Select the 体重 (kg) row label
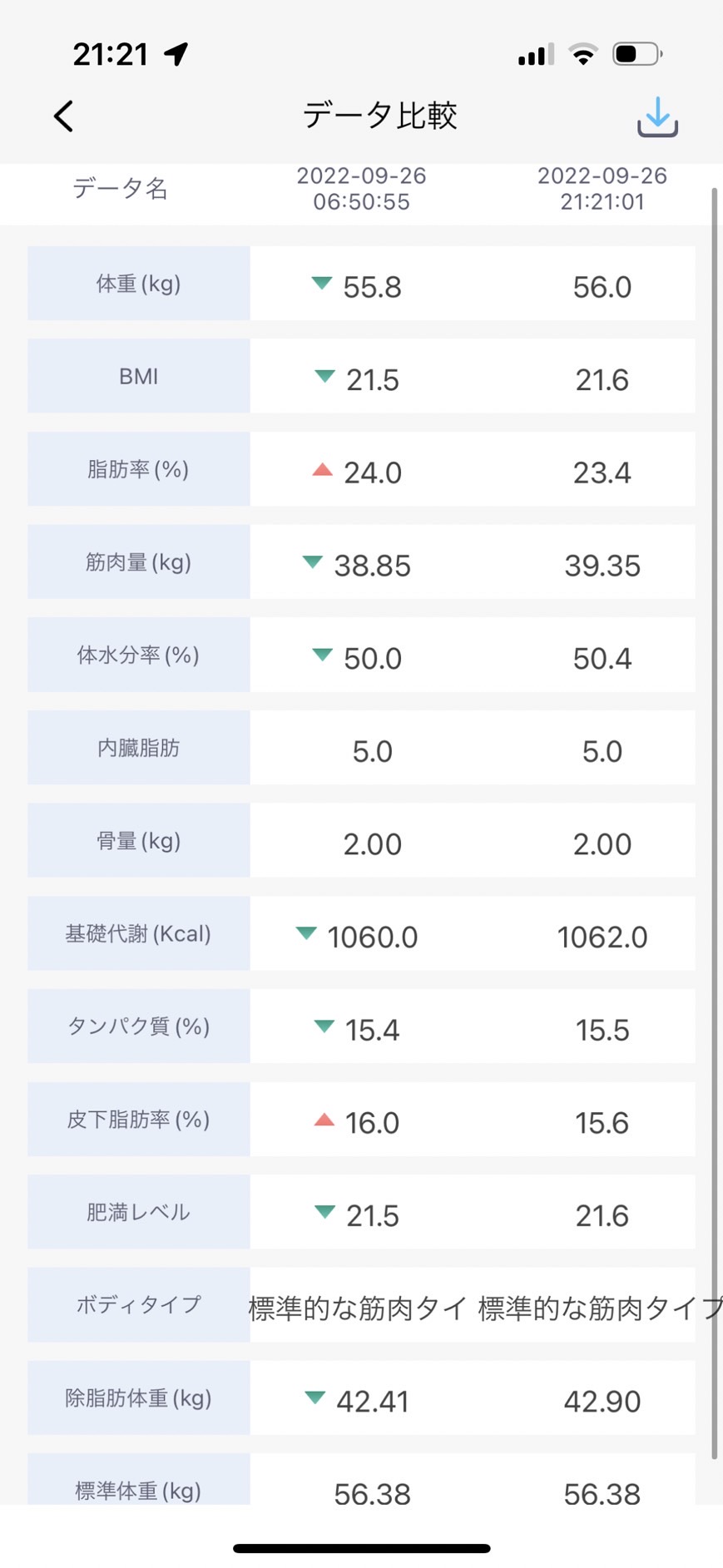Viewport: 723px width, 1568px height. [139, 283]
